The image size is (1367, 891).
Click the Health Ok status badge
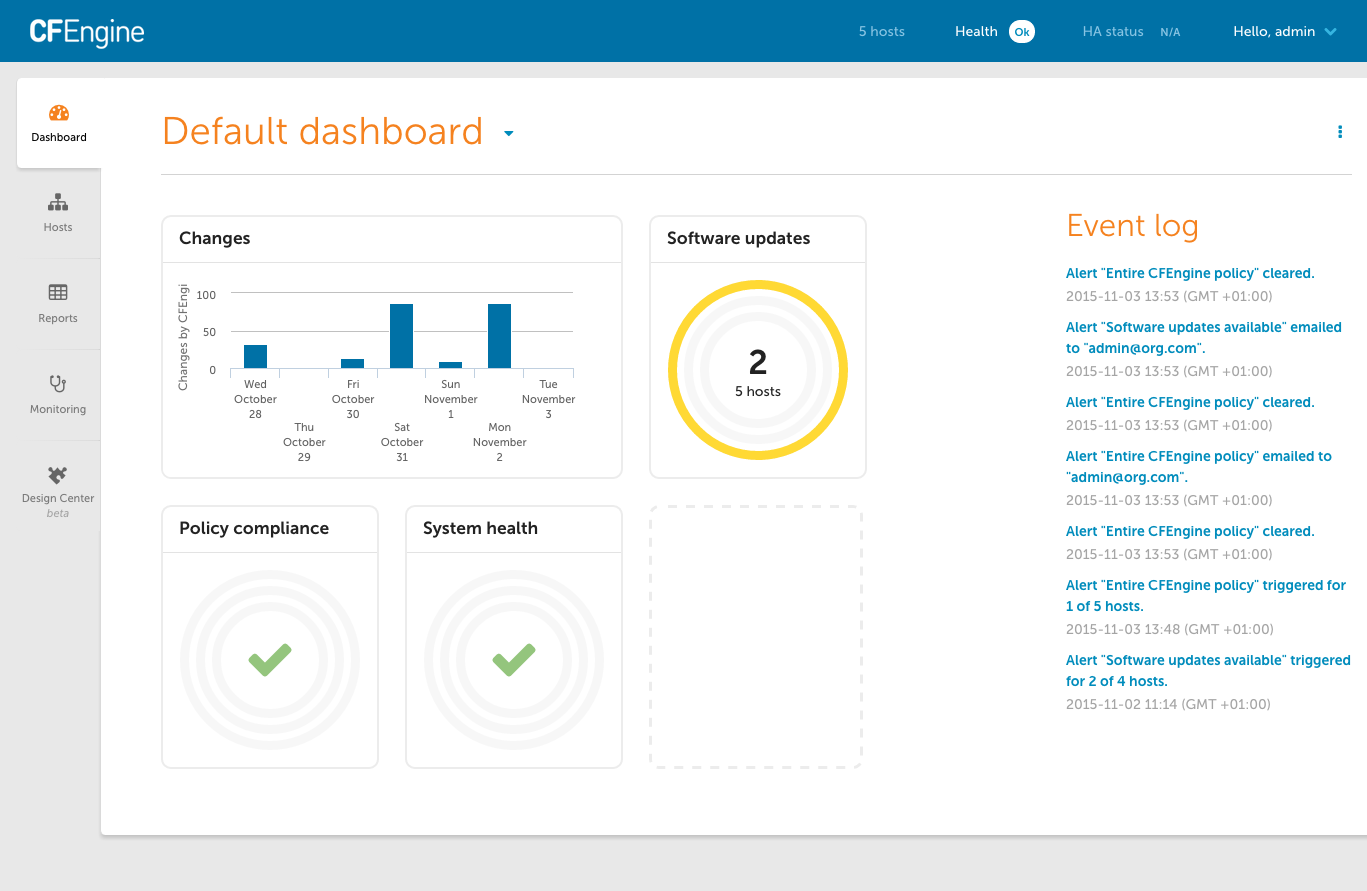[x=1021, y=32]
